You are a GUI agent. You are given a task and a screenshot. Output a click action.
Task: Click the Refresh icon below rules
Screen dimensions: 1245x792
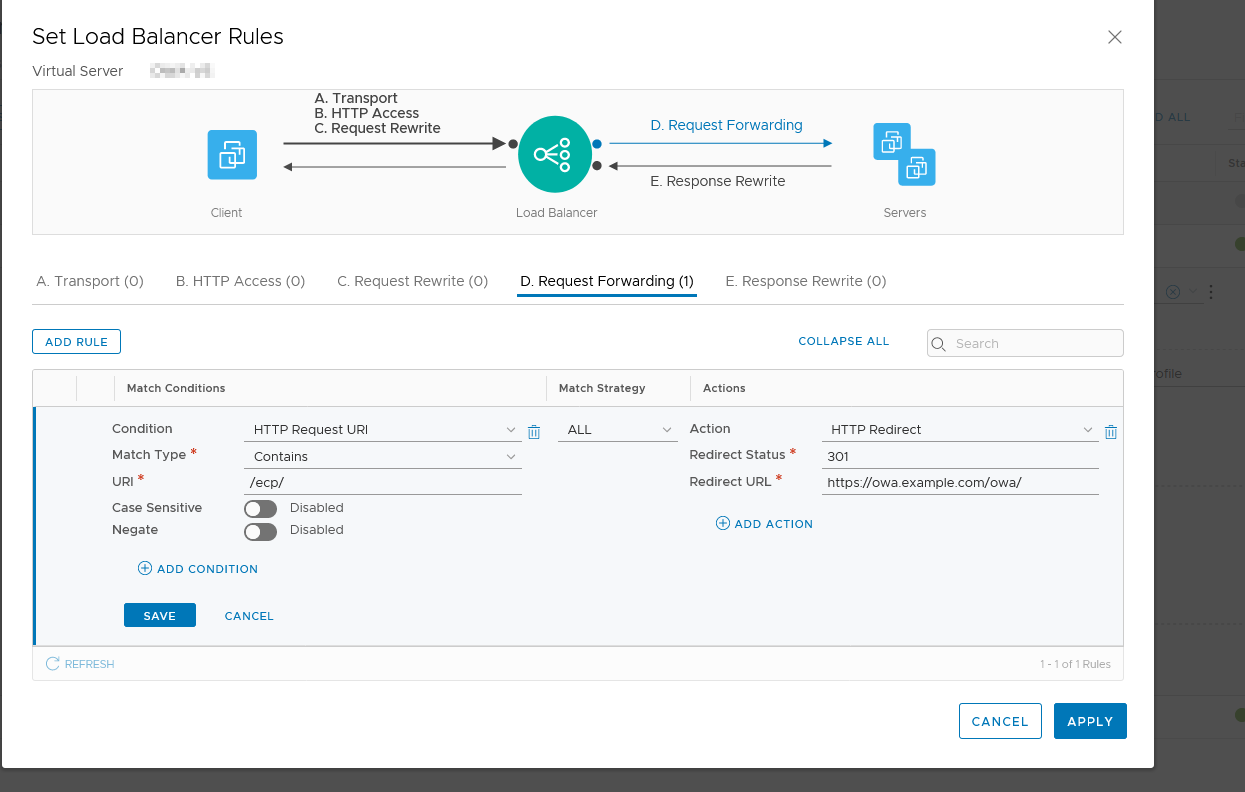click(53, 664)
